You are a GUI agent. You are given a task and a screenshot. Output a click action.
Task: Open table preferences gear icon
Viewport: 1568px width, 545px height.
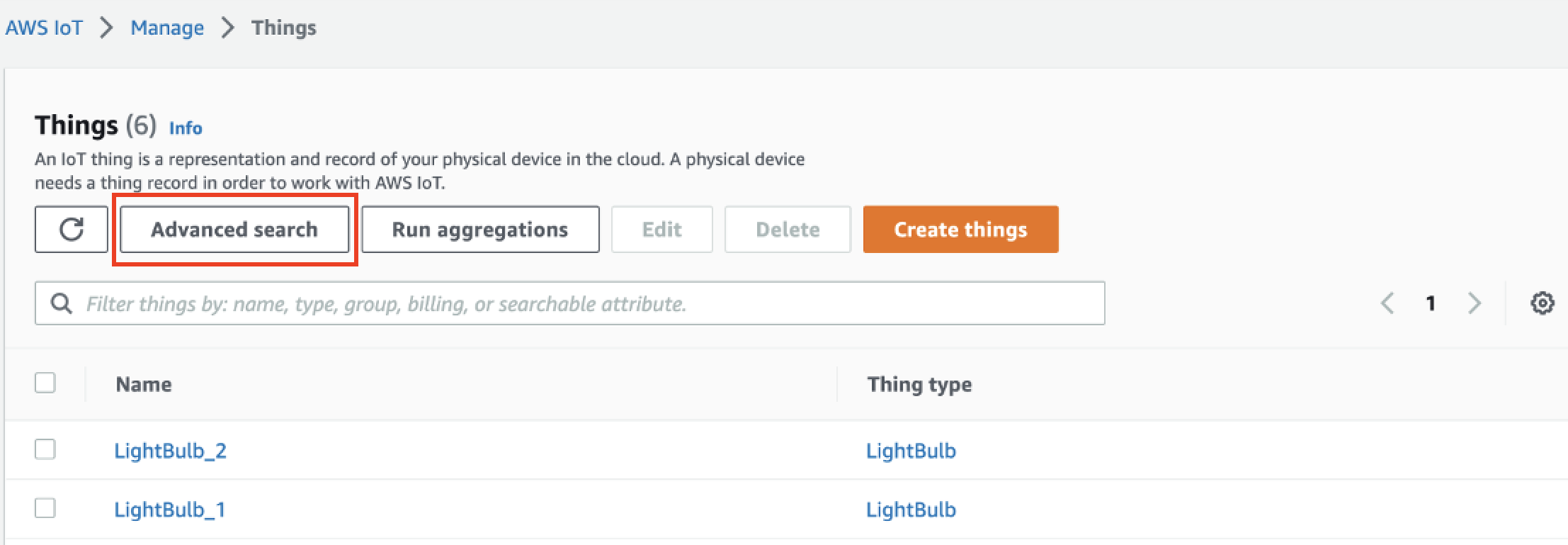pyautogui.click(x=1542, y=303)
